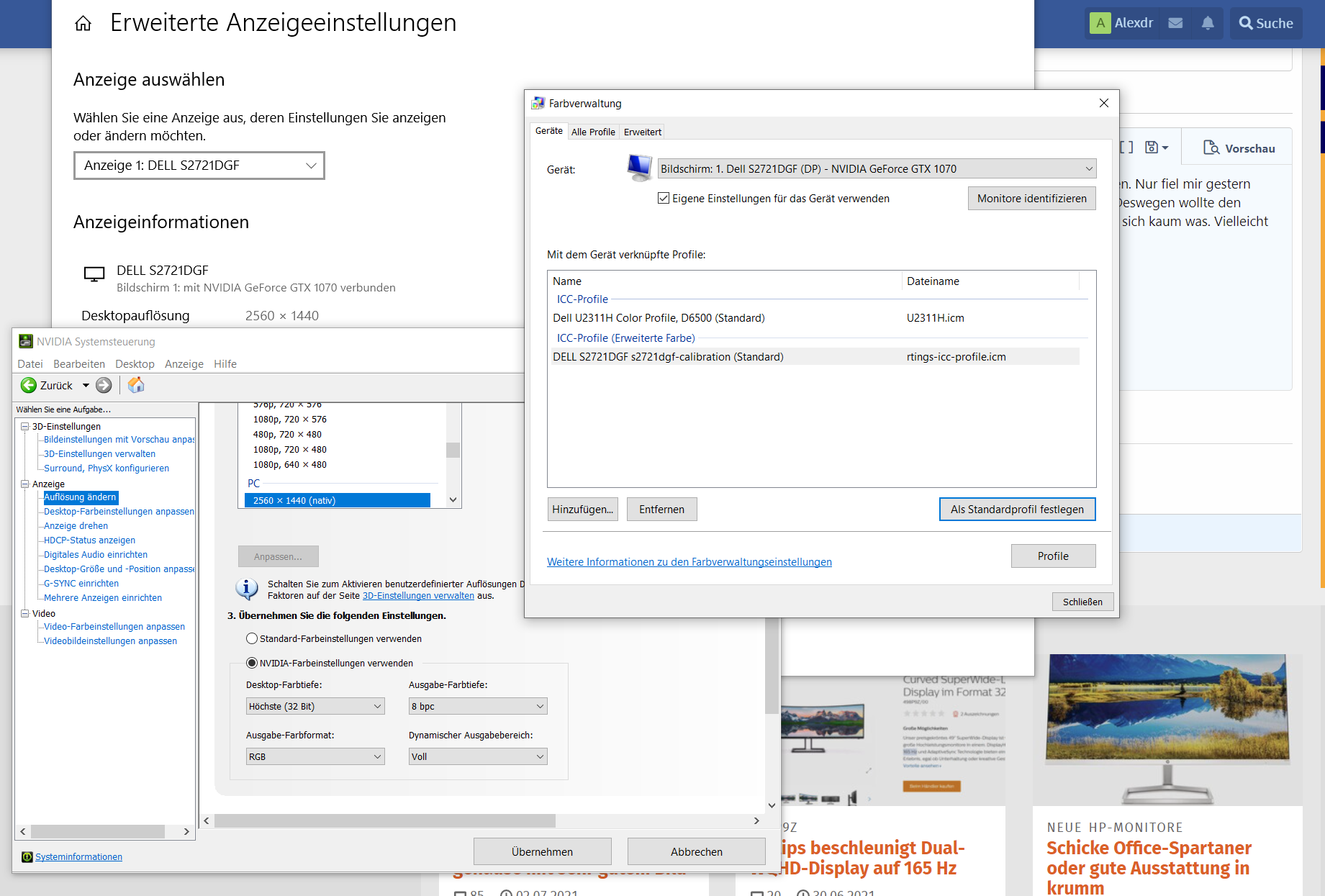Select NVIDIA-Farbeinstellungen verwenden radio button

tap(252, 663)
